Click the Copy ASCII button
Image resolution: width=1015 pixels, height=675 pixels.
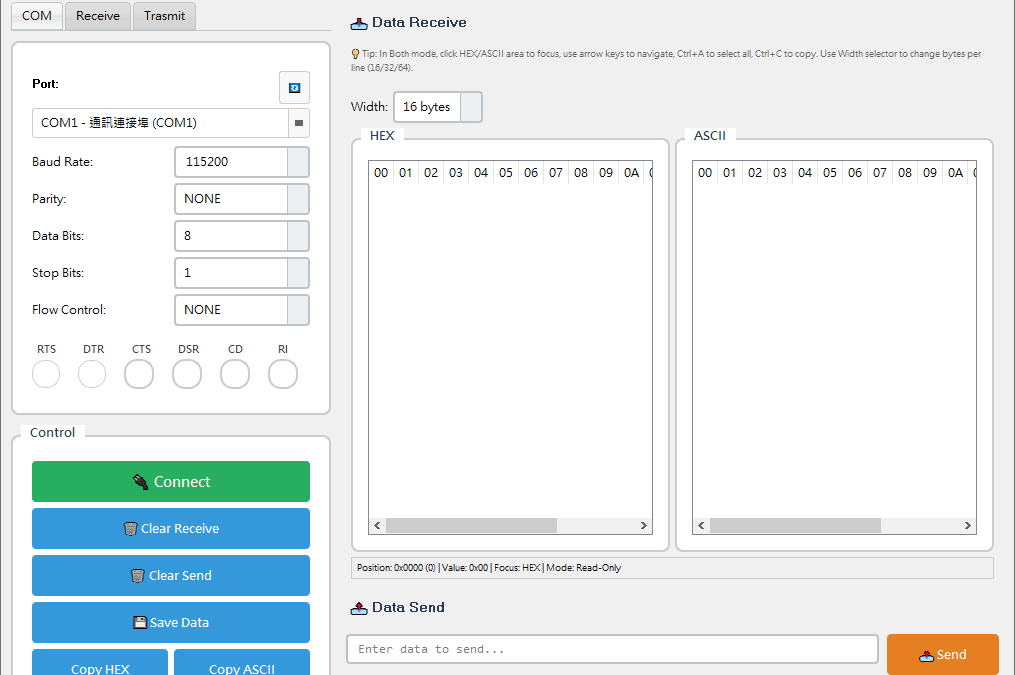242,664
